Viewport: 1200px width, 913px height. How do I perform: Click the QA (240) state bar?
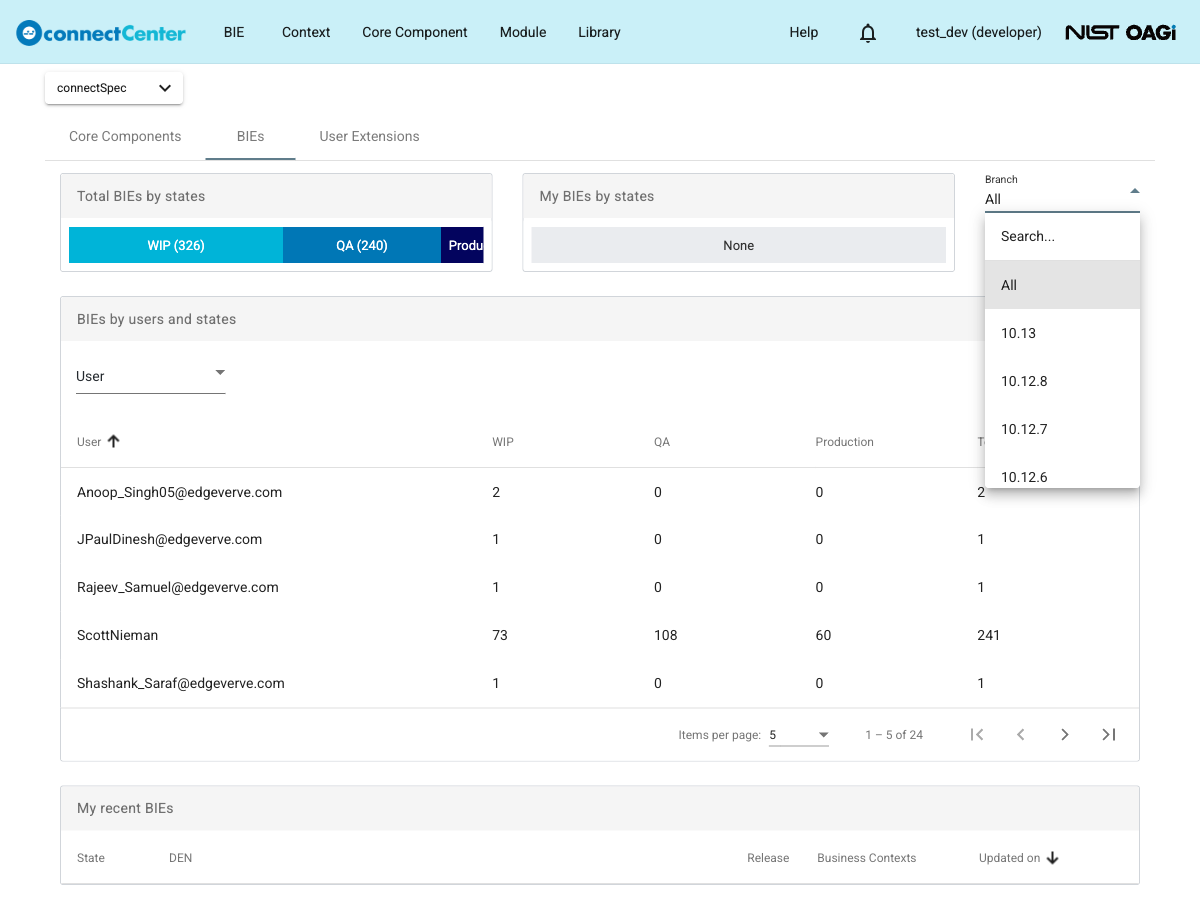point(362,245)
